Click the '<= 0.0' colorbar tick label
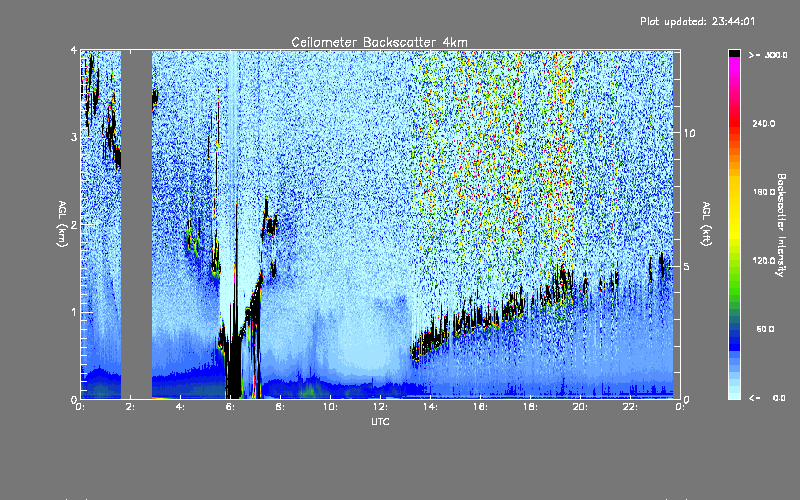Screen dimensions: 800x500 point(767,398)
